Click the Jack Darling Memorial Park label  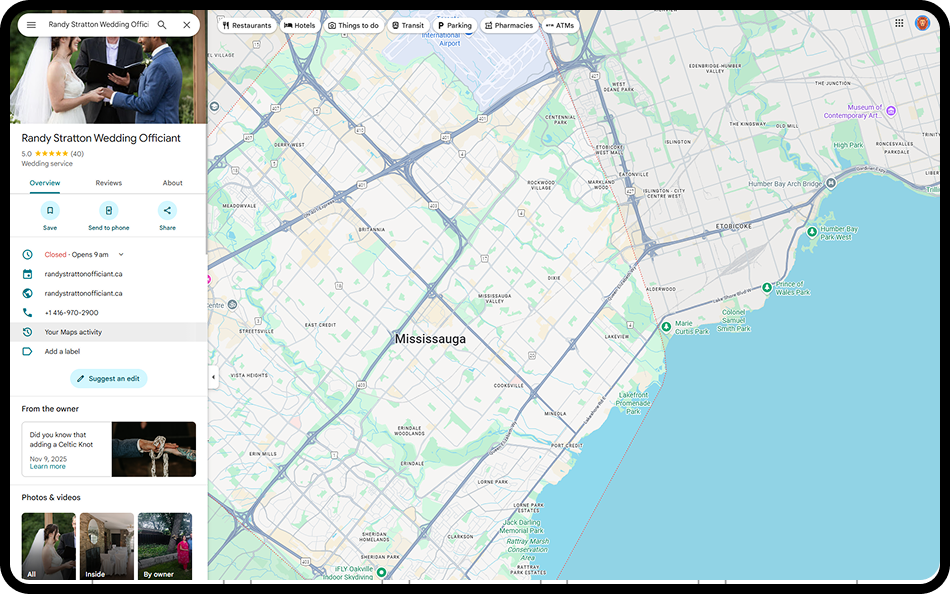pos(521,527)
